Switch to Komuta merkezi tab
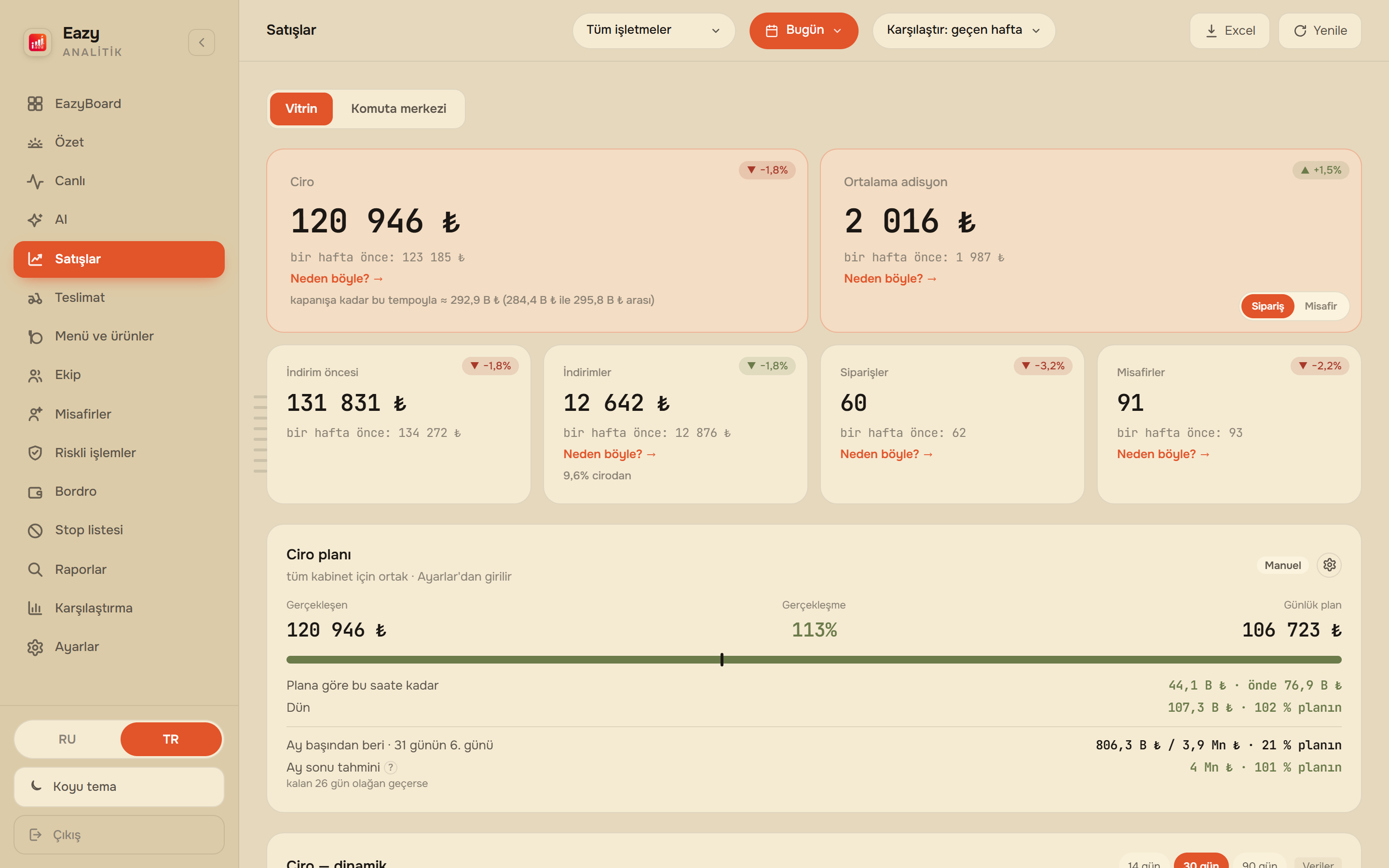This screenshot has height=868, width=1389. (x=398, y=108)
